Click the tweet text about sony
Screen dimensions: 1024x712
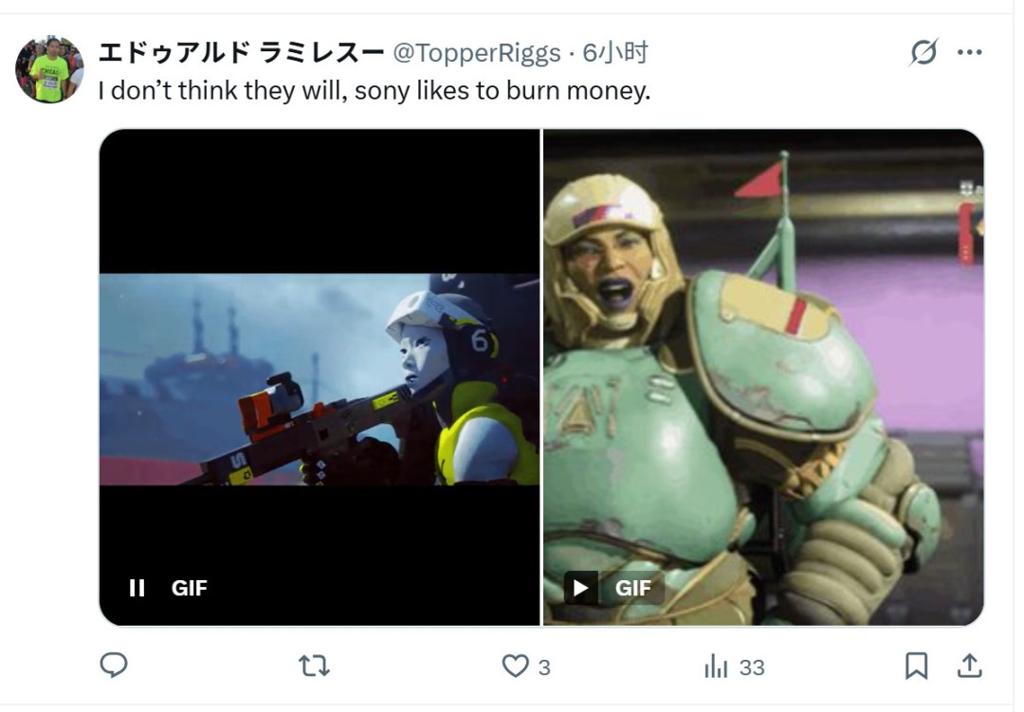pyautogui.click(x=374, y=90)
